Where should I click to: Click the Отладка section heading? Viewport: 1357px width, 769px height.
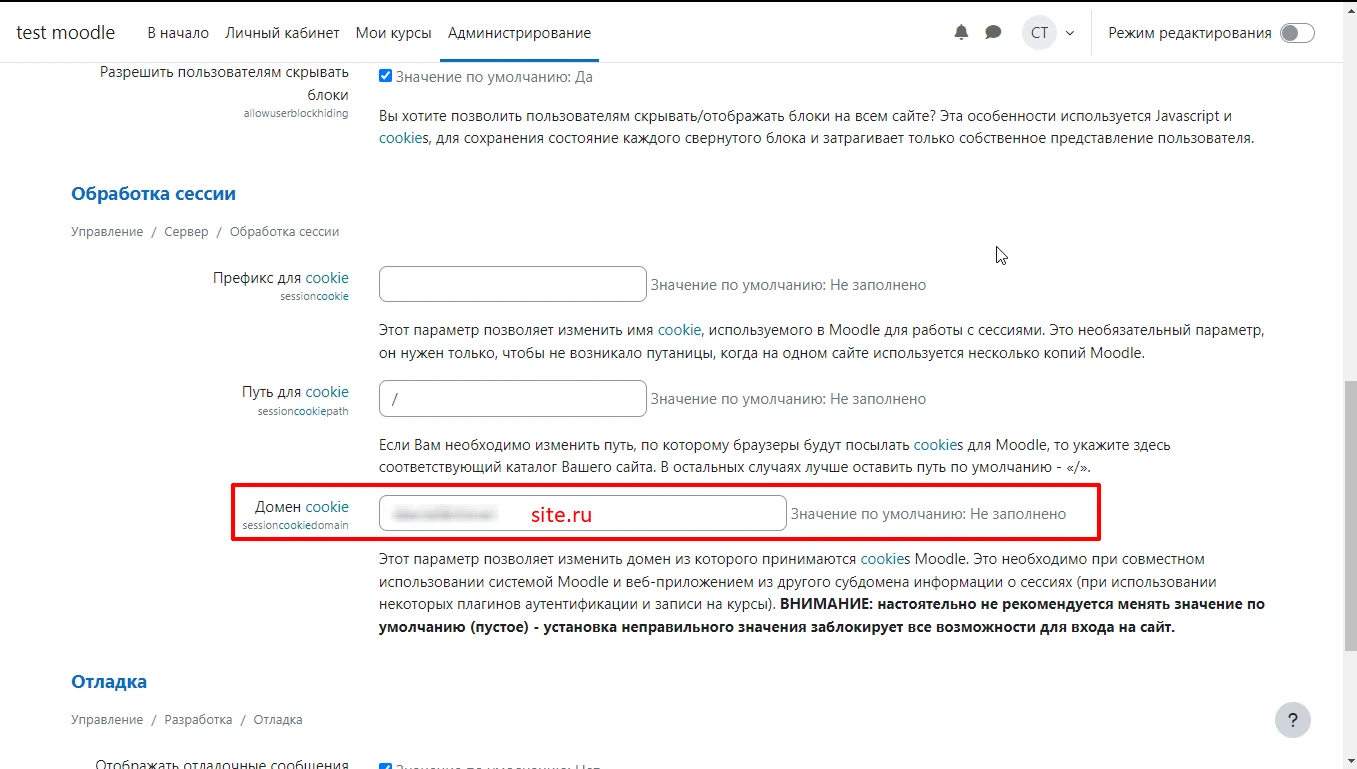[109, 681]
